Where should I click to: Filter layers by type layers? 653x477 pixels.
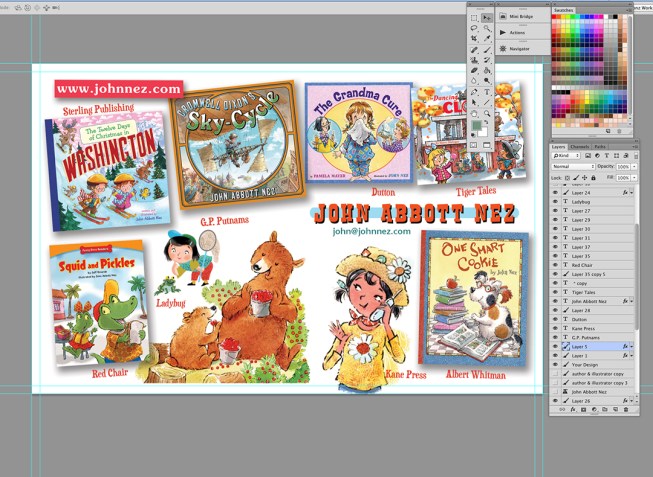607,156
